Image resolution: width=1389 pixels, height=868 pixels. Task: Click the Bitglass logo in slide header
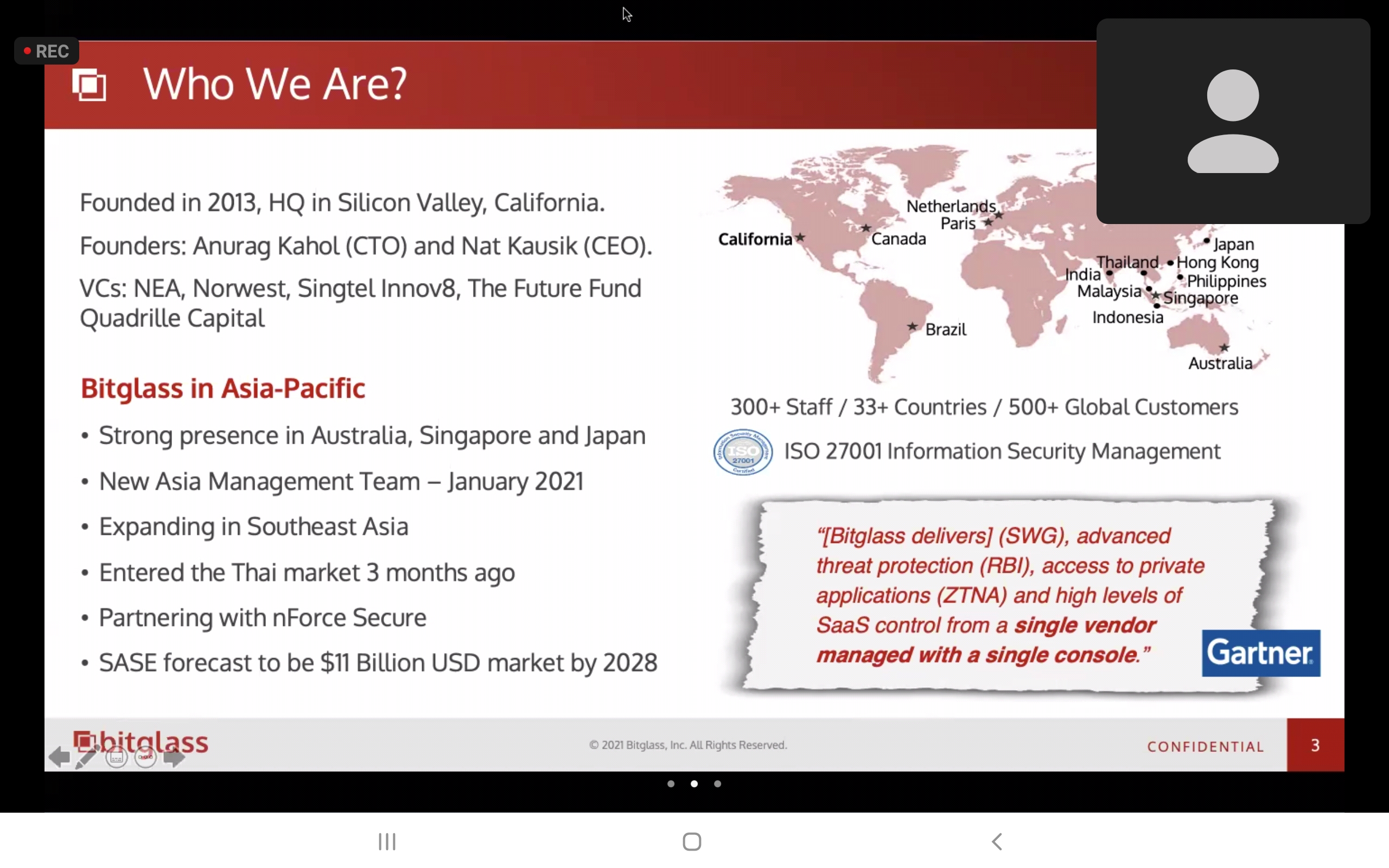90,85
